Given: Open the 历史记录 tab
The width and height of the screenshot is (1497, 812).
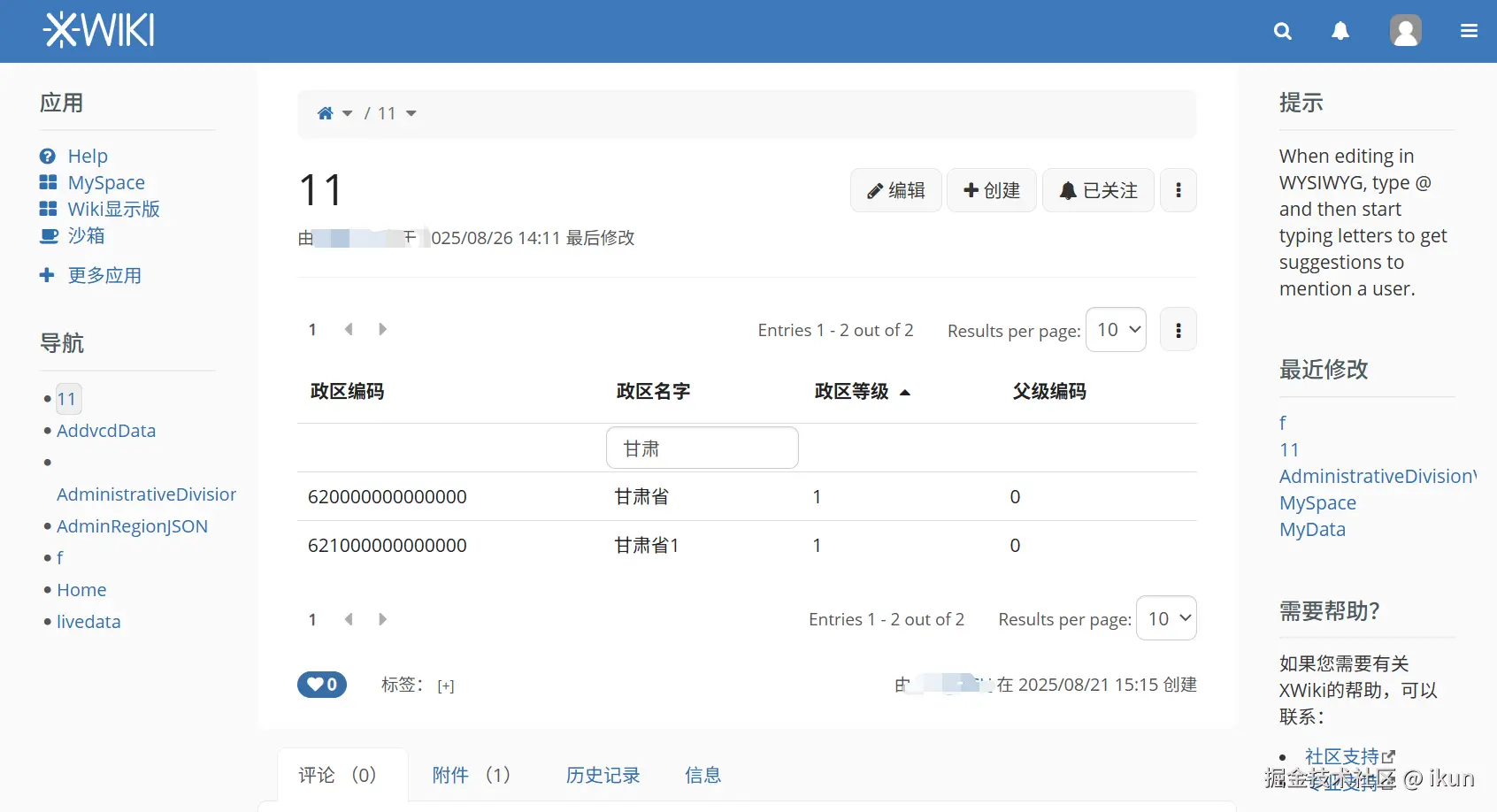Looking at the screenshot, I should [603, 775].
